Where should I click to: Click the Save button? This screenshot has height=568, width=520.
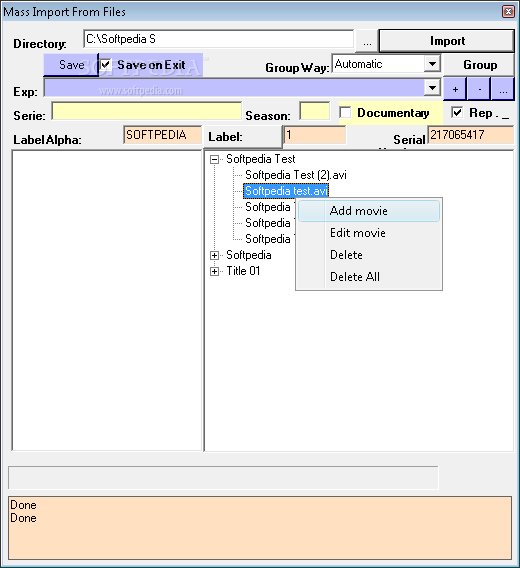point(71,65)
